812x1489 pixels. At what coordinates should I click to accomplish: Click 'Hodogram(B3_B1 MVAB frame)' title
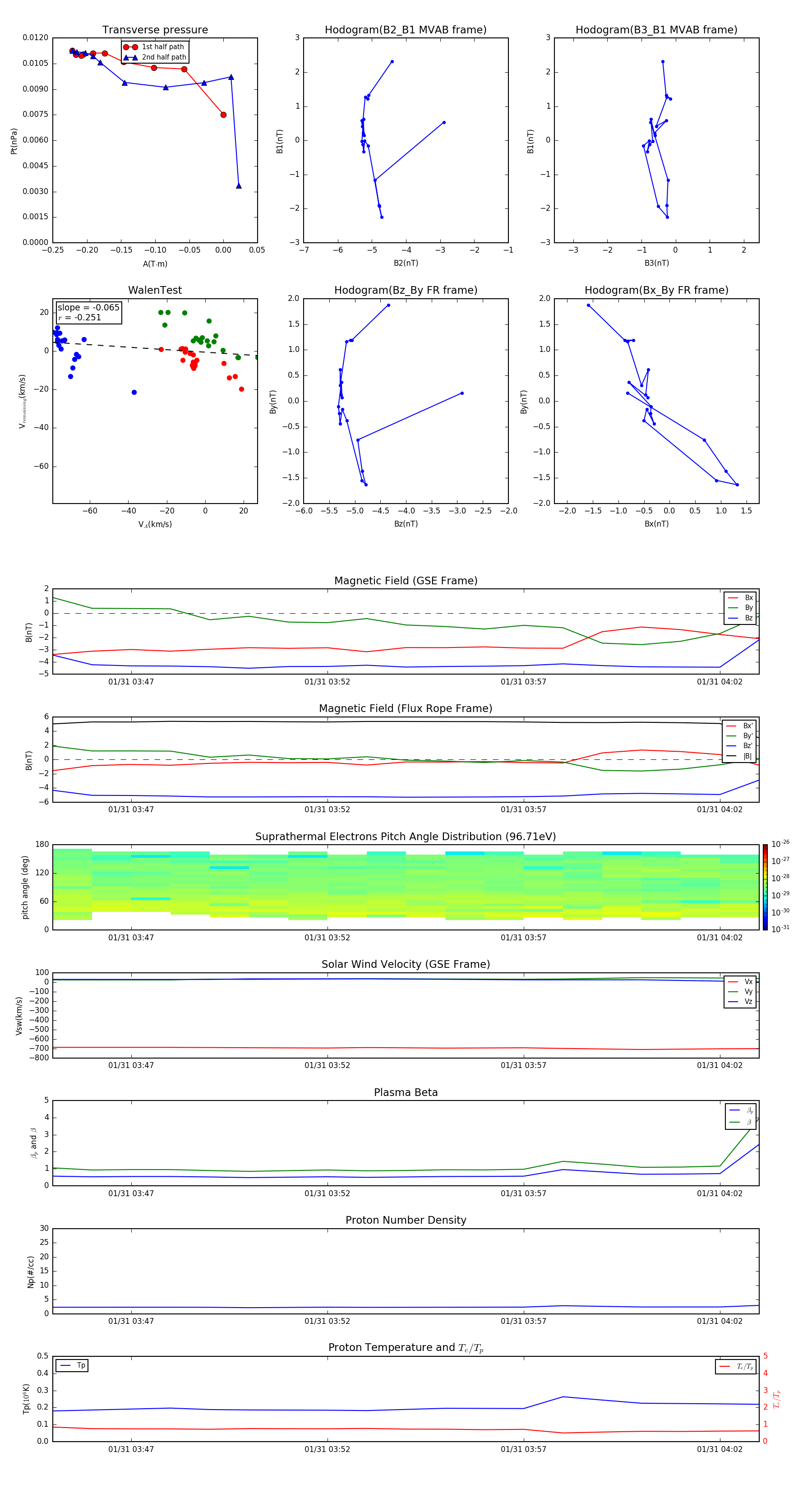656,30
